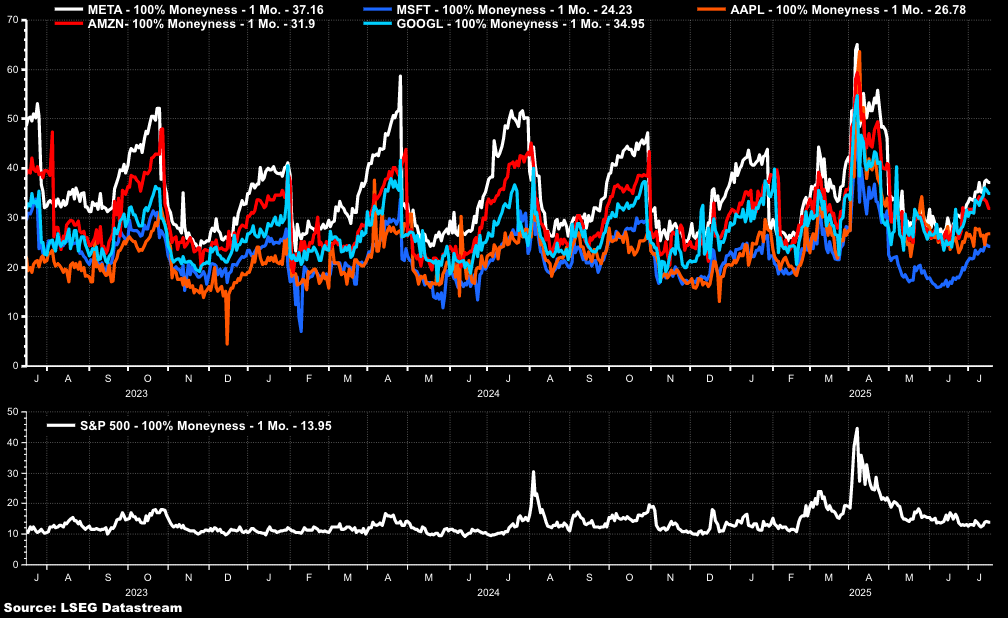This screenshot has width=1008, height=618.
Task: Click the 0 label on upper chart y-axis
Action: tap(16, 366)
